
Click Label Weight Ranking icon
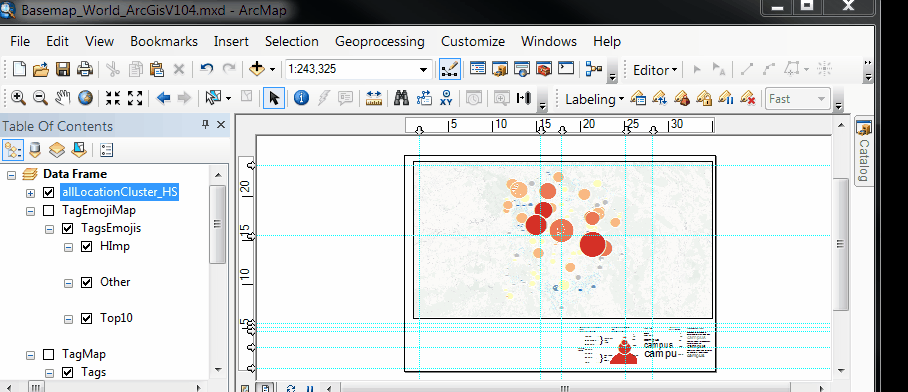click(x=682, y=98)
